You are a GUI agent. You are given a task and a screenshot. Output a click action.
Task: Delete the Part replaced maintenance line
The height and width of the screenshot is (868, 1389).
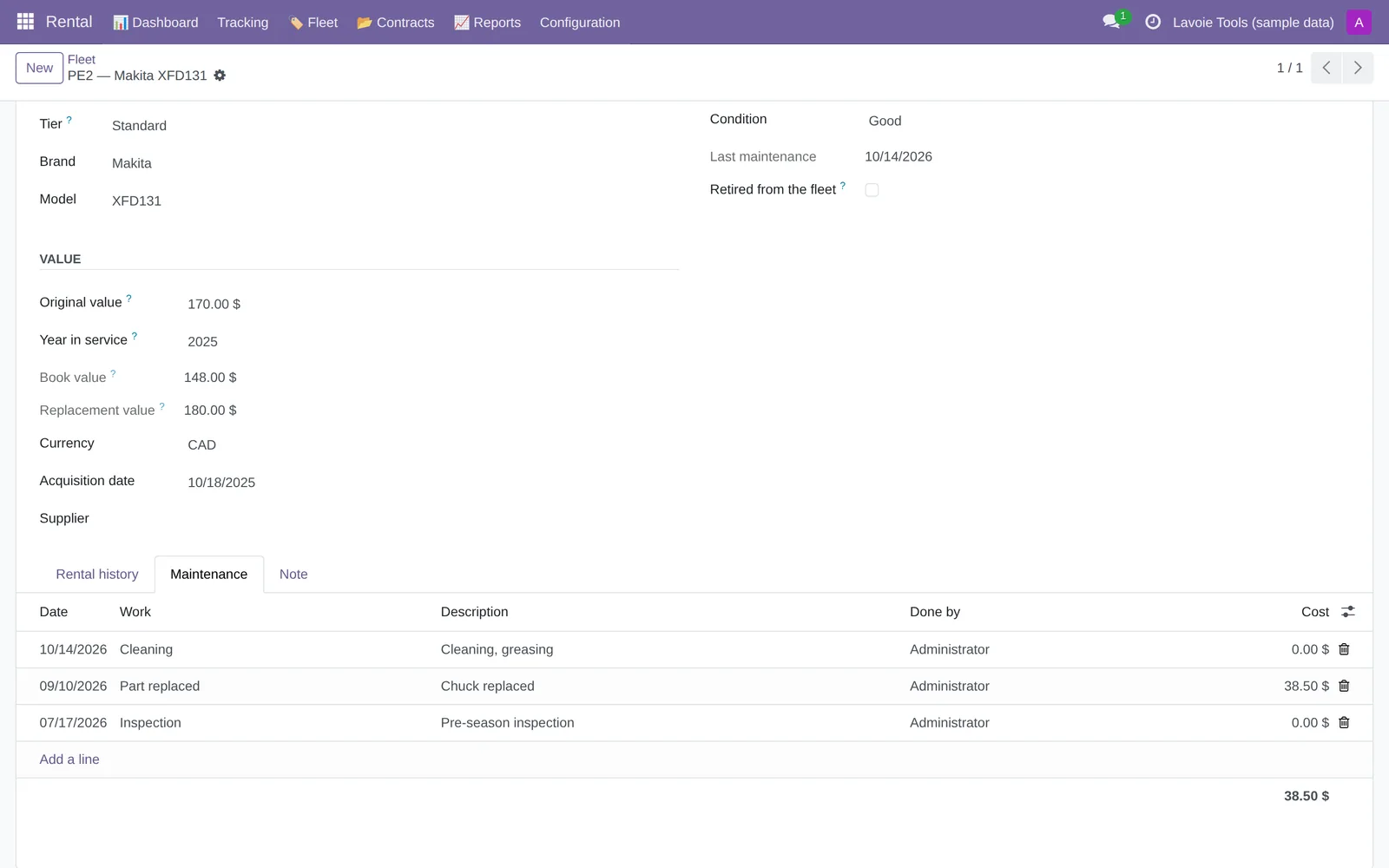pyautogui.click(x=1344, y=686)
